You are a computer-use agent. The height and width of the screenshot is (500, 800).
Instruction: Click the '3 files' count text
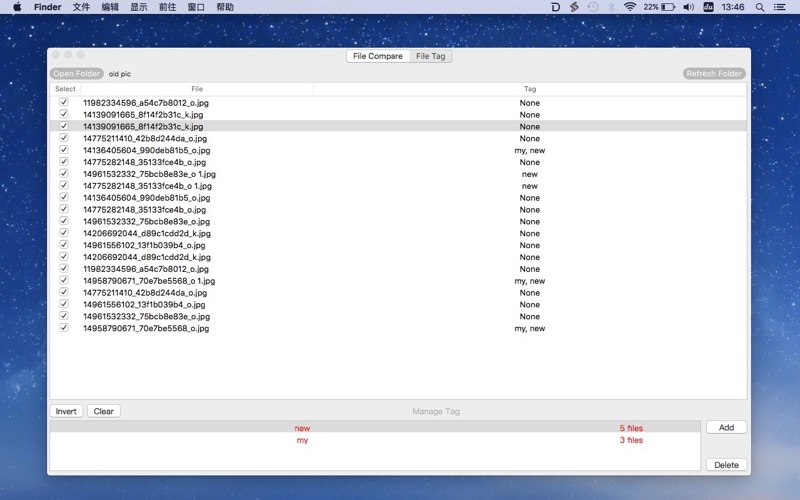click(631, 440)
